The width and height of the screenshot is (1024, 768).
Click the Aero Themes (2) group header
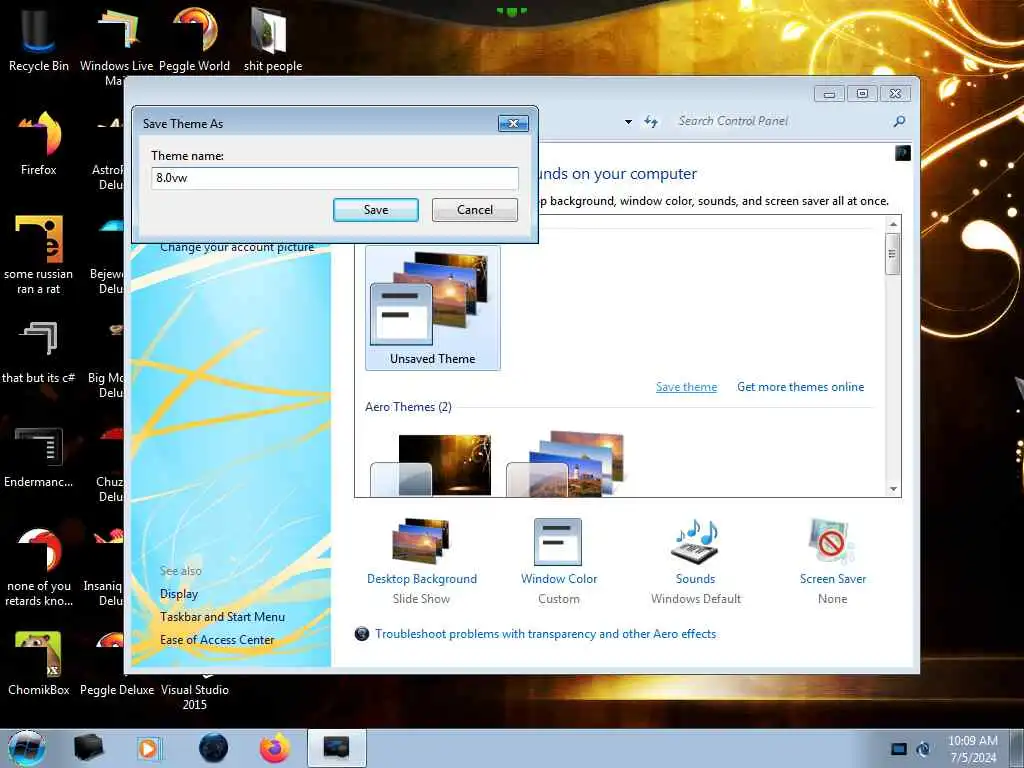[x=408, y=407]
